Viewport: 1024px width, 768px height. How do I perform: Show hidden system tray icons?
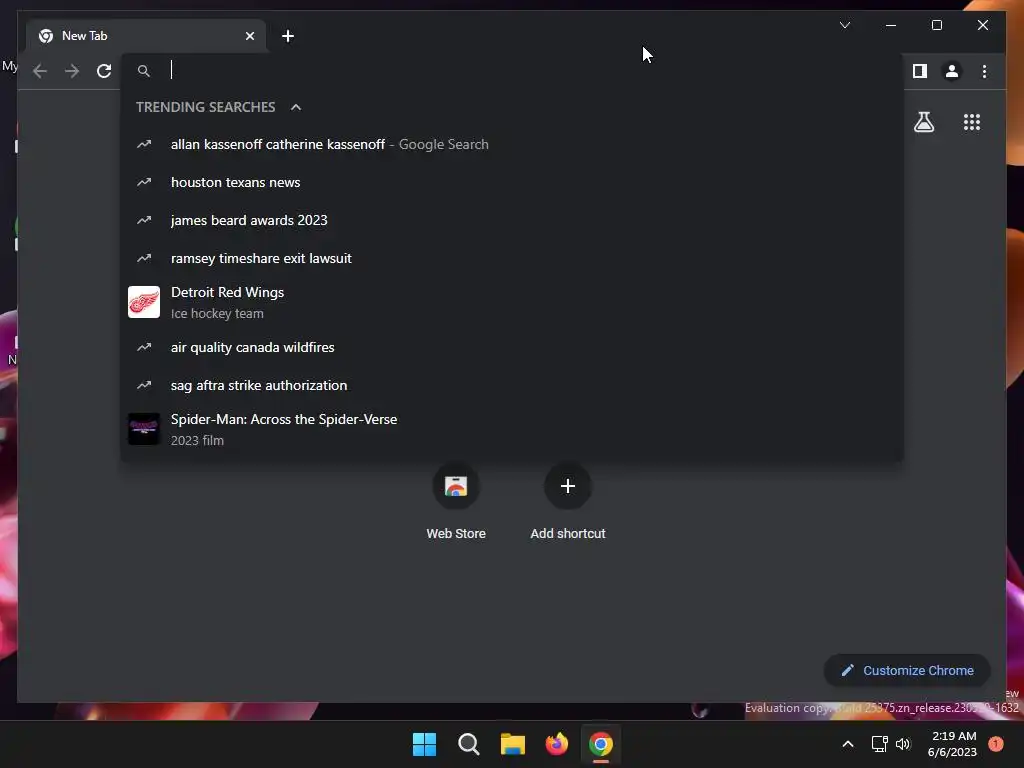click(x=848, y=744)
